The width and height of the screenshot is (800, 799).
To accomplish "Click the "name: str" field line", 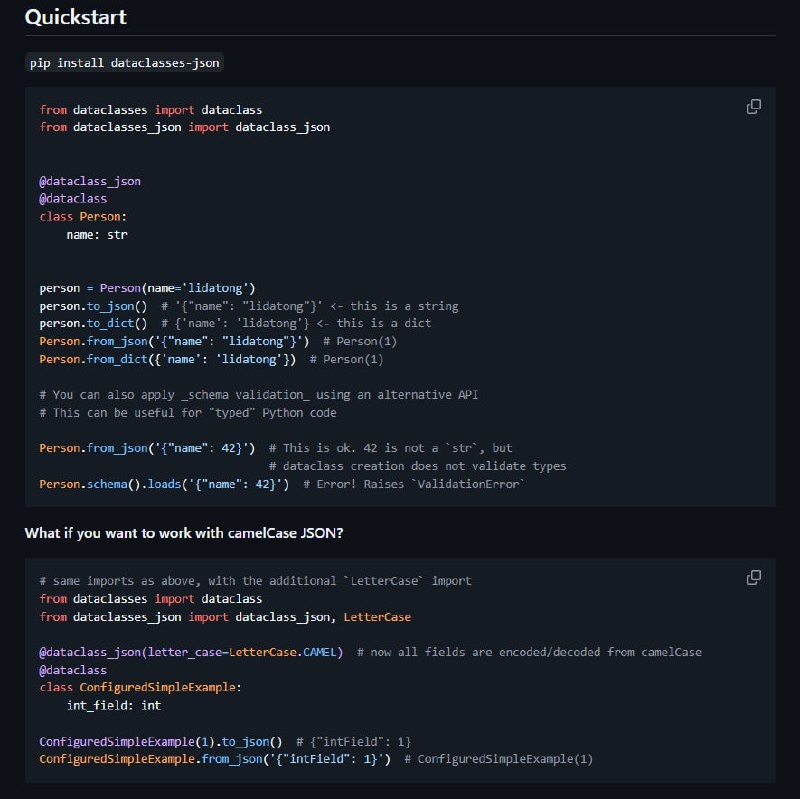I will pyautogui.click(x=97, y=235).
